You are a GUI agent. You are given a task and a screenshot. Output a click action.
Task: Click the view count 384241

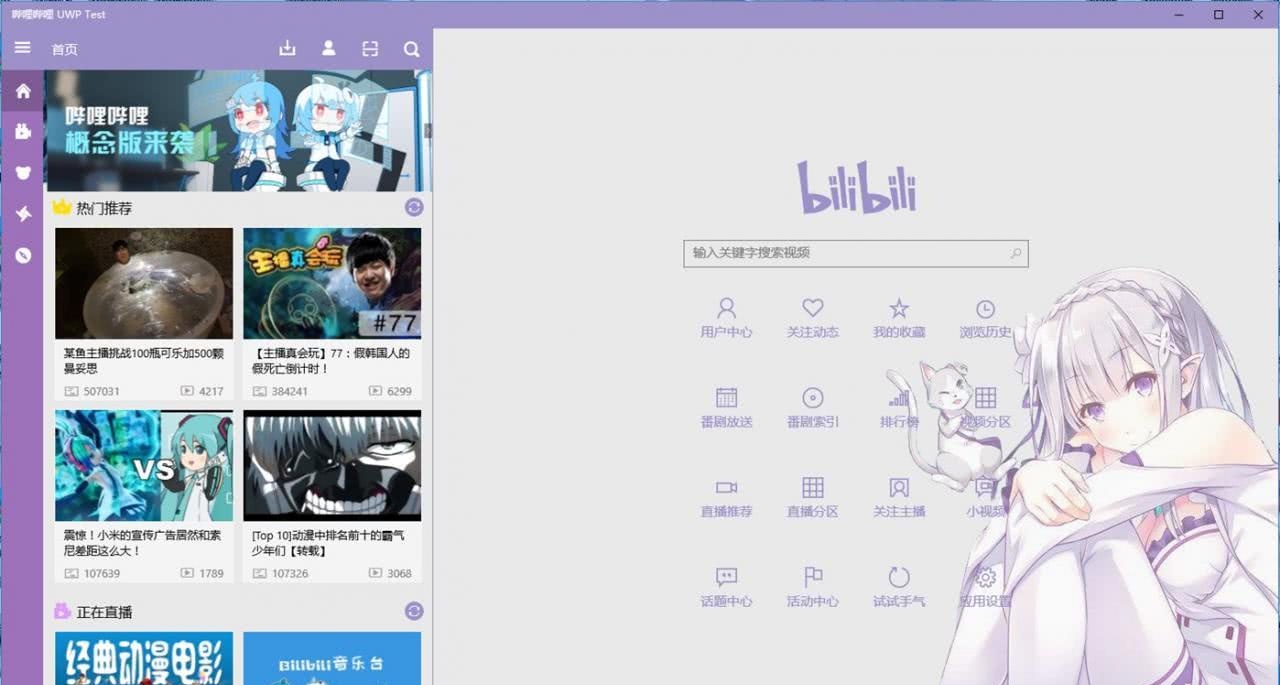click(290, 391)
